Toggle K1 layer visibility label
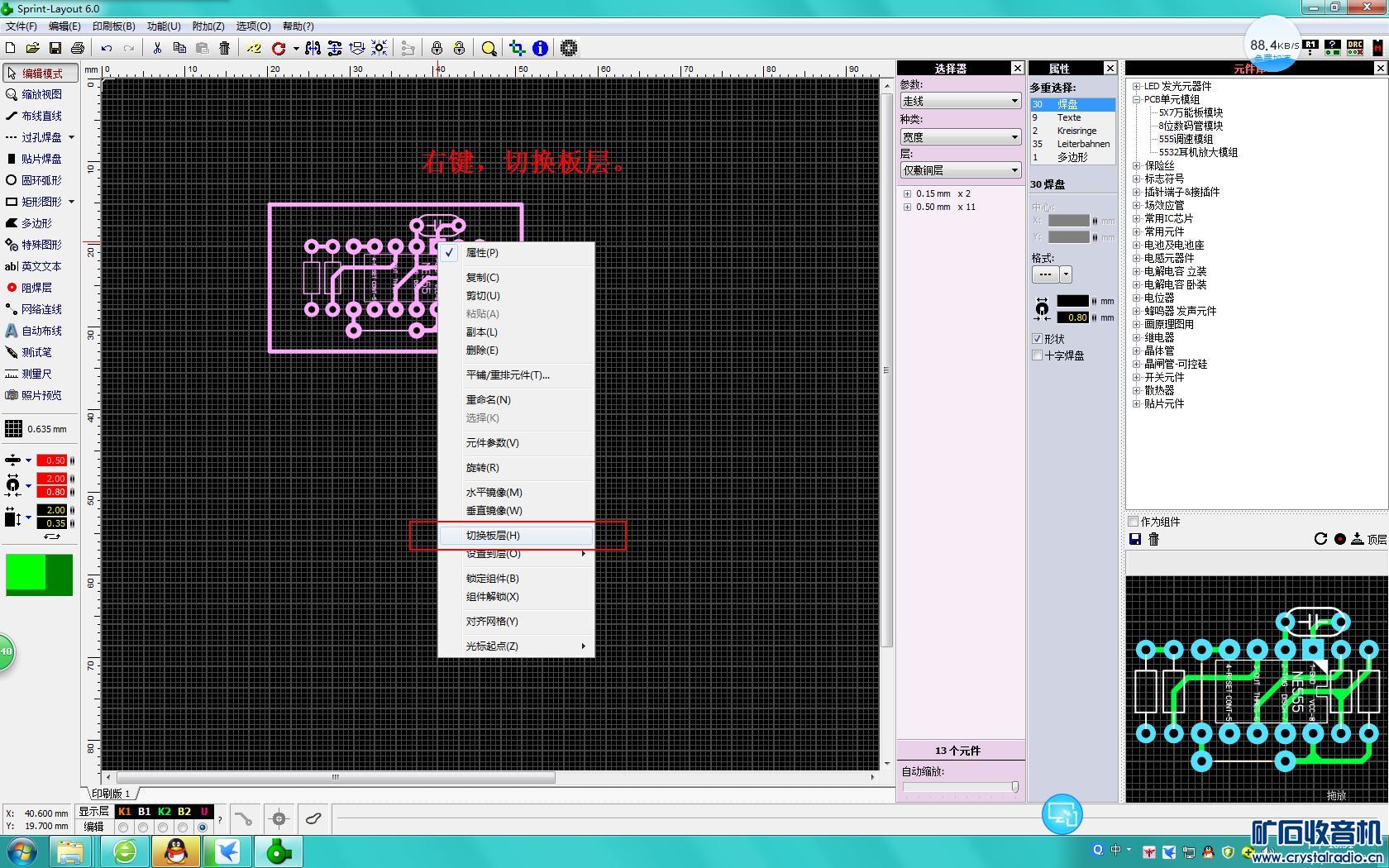This screenshot has width=1389, height=868. 124,812
